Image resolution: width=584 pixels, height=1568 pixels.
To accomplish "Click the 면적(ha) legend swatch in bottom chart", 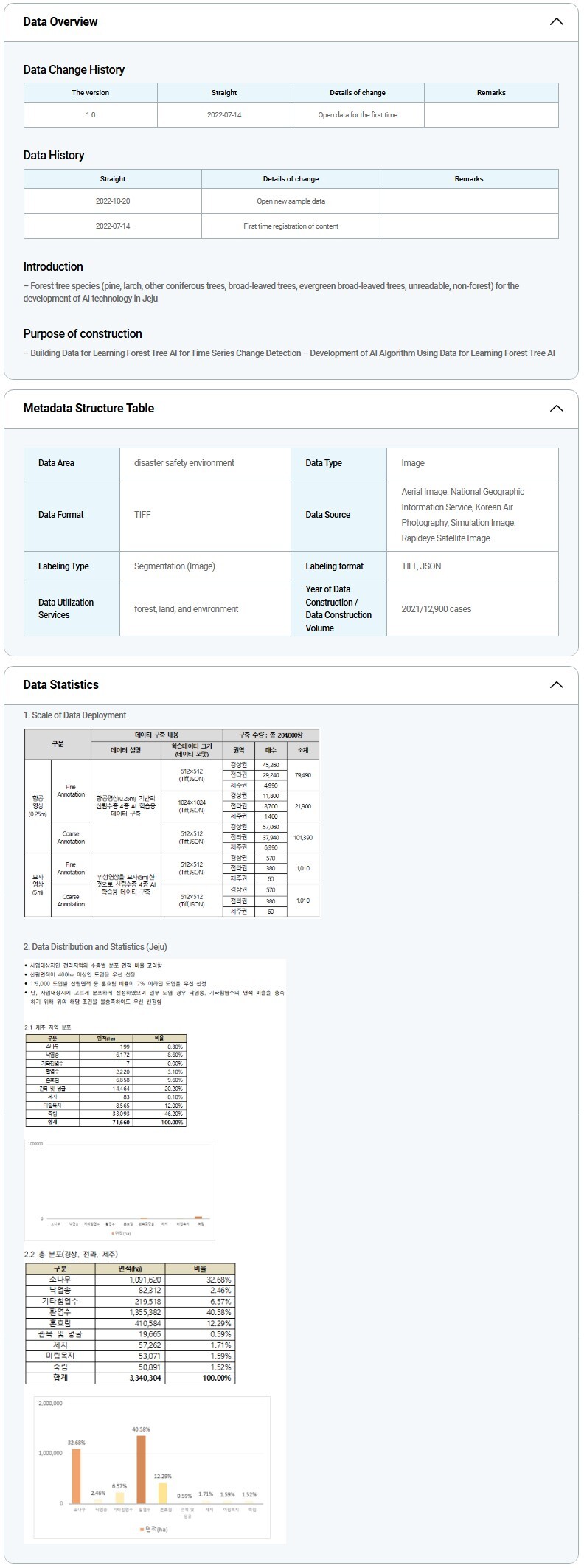I will pos(142,1529).
